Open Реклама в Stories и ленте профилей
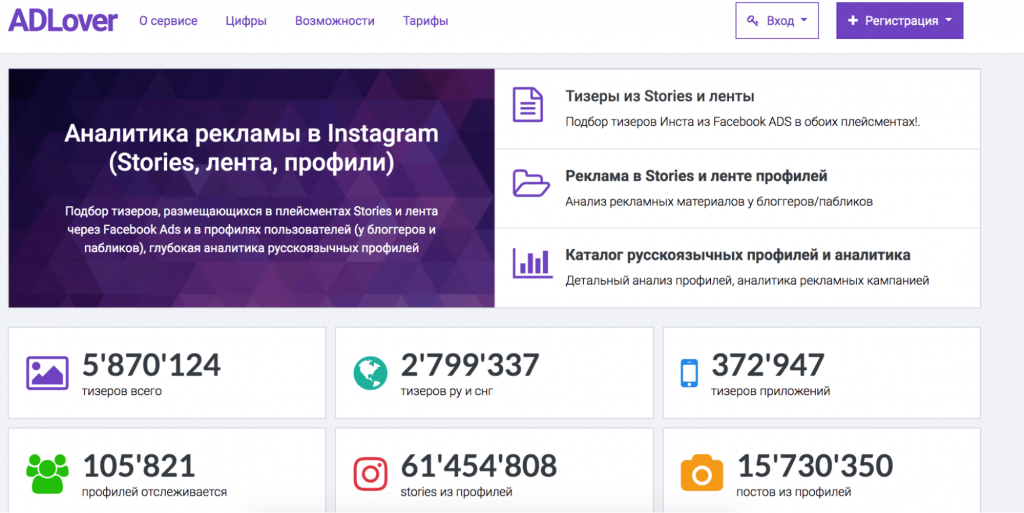This screenshot has width=1024, height=513. click(x=696, y=176)
